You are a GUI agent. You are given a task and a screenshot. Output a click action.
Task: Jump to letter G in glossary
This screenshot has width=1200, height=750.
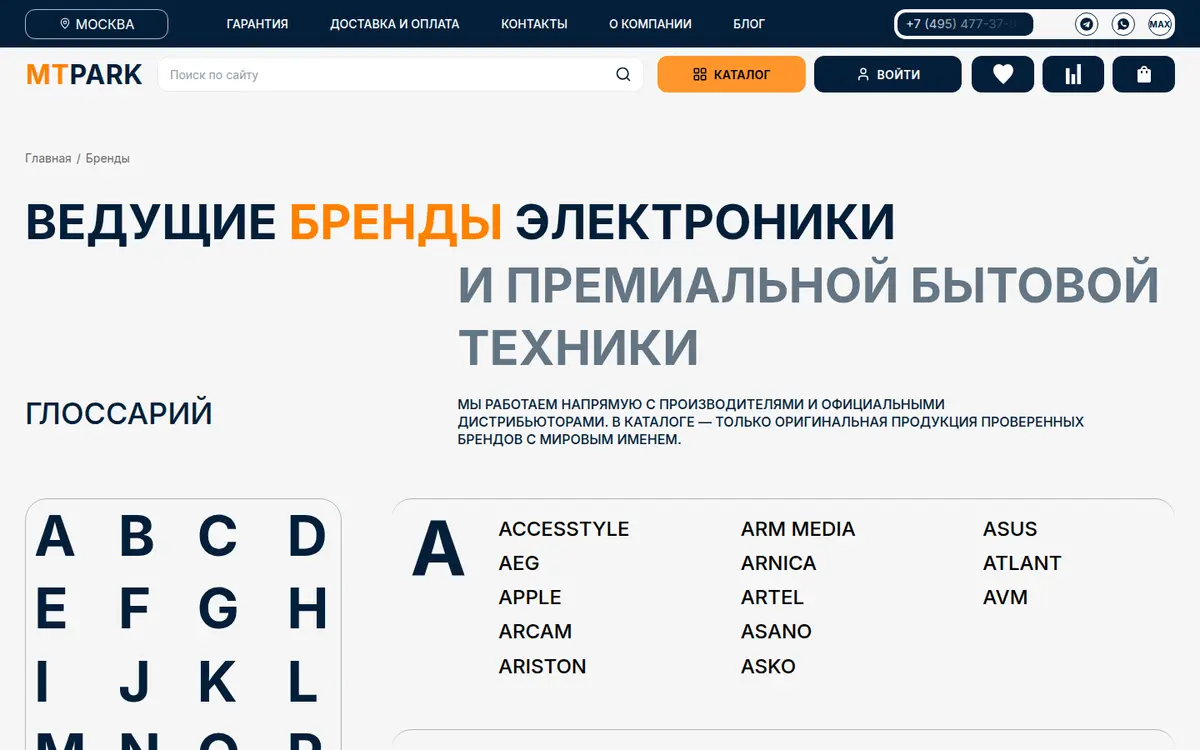tap(218, 609)
